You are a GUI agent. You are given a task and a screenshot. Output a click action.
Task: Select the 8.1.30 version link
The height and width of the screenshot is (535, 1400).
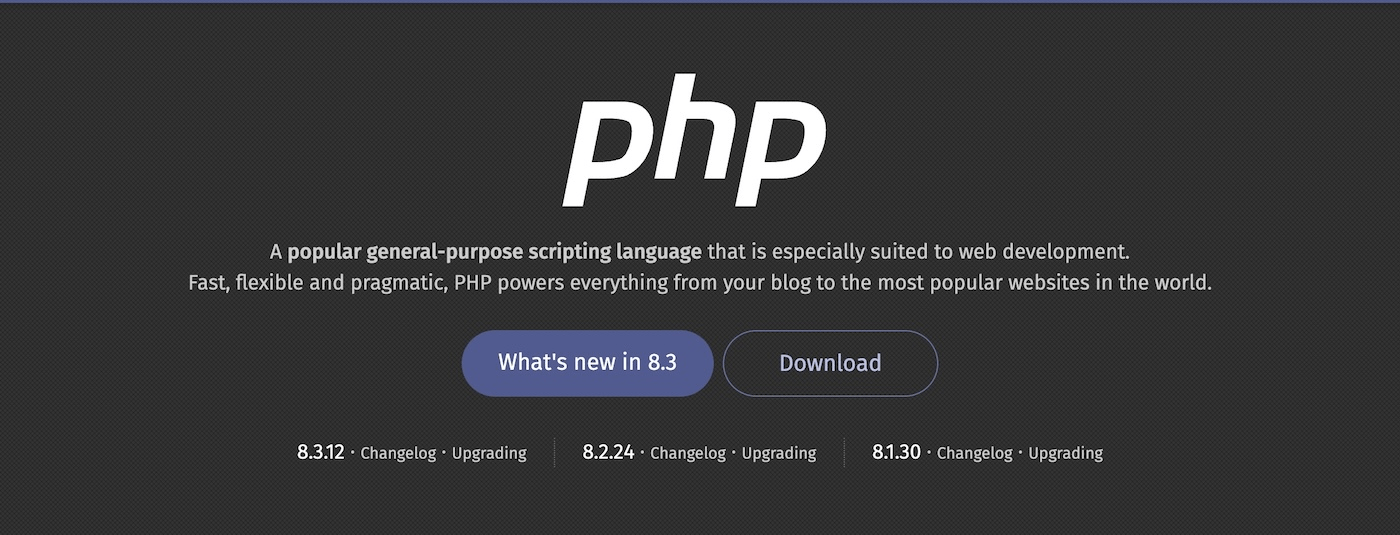click(896, 452)
